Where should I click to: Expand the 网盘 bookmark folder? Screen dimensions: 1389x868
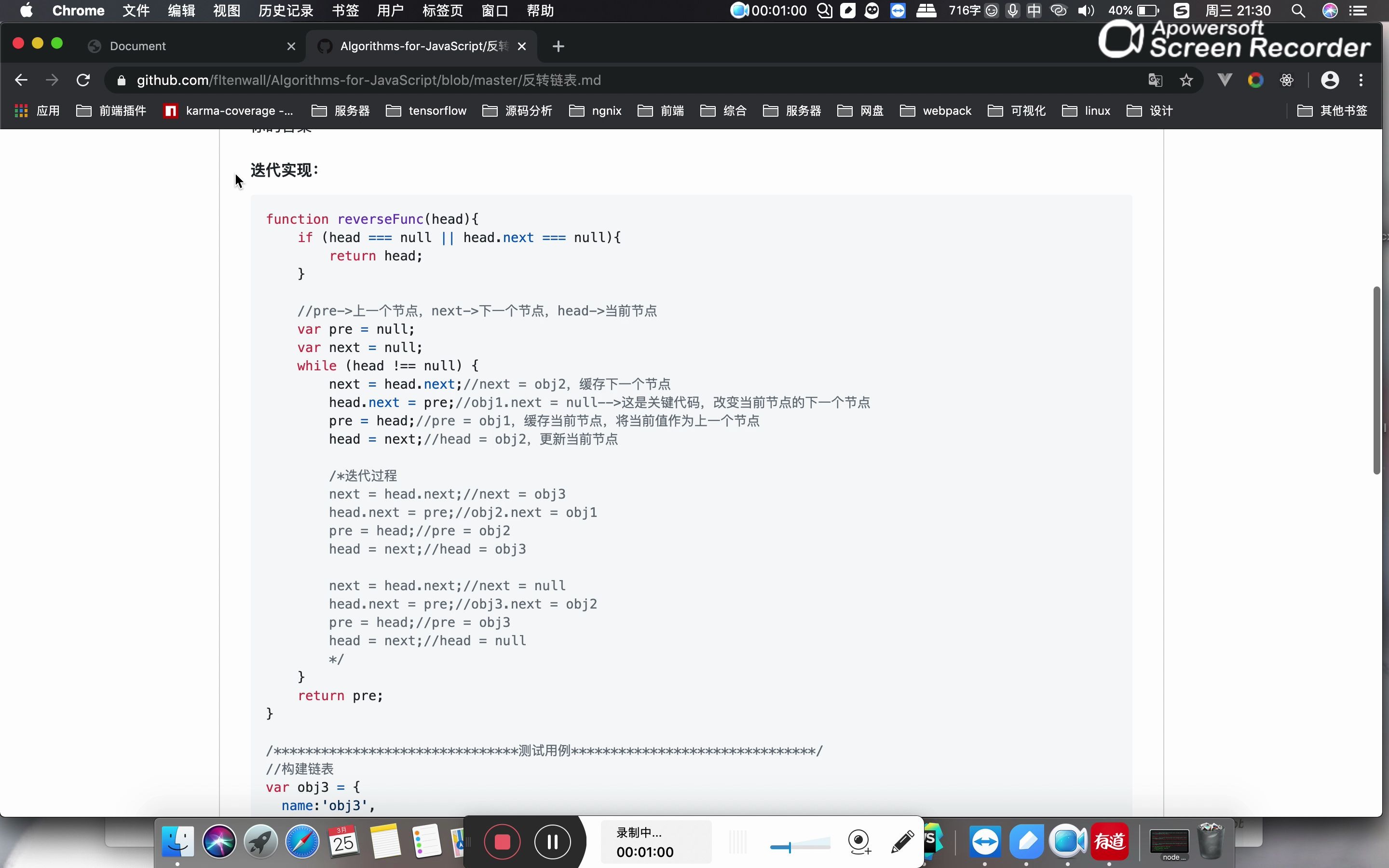(x=860, y=111)
